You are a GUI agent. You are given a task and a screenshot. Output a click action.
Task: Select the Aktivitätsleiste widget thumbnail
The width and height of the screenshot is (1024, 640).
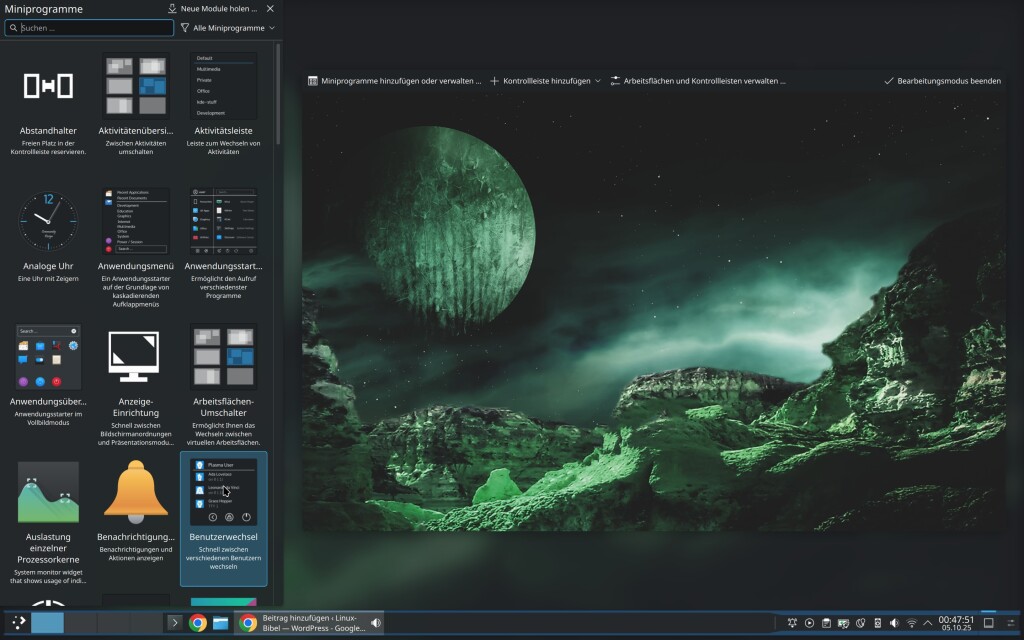[x=223, y=87]
